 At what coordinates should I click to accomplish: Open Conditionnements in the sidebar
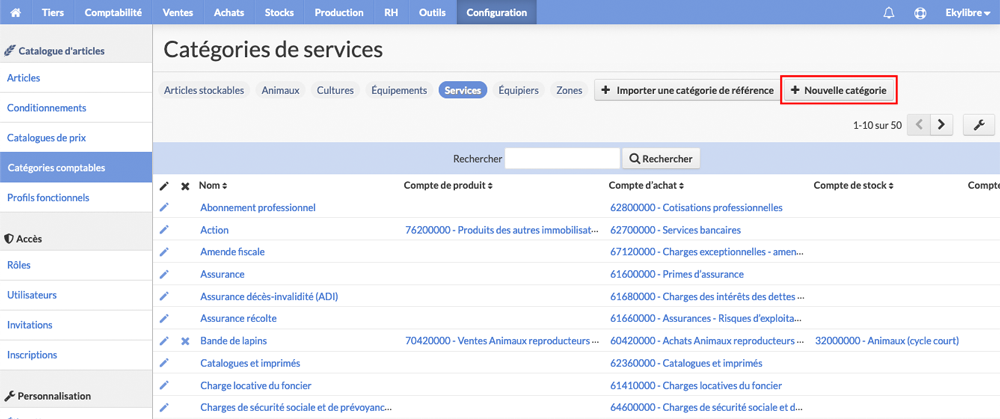click(76, 108)
